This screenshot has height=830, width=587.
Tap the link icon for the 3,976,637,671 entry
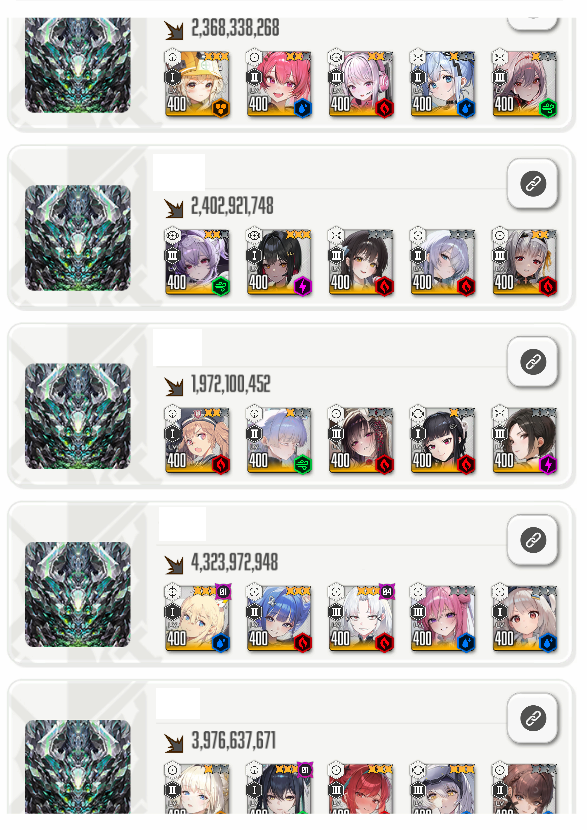[x=532, y=719]
